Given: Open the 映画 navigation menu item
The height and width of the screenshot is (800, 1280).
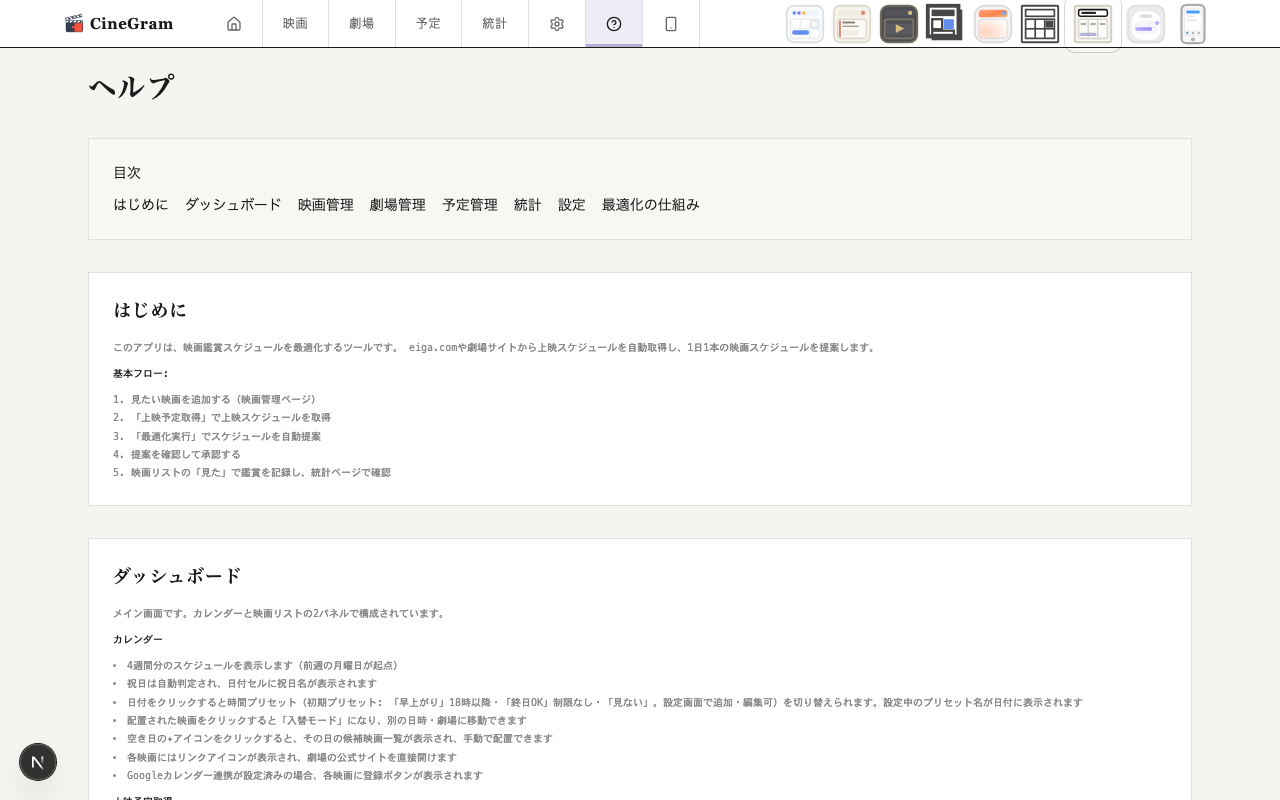Looking at the screenshot, I should coord(295,23).
